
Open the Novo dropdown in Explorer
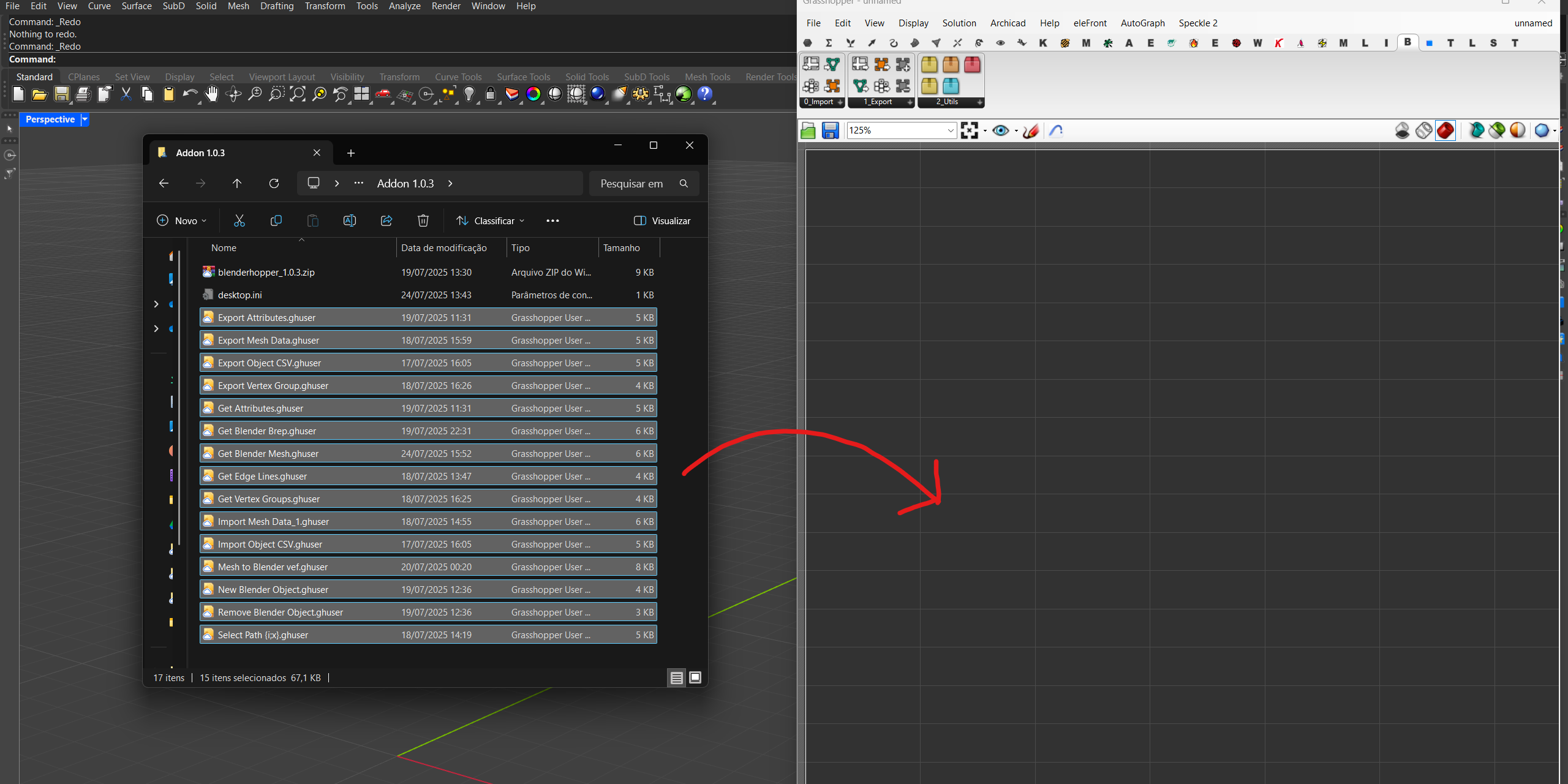(182, 221)
